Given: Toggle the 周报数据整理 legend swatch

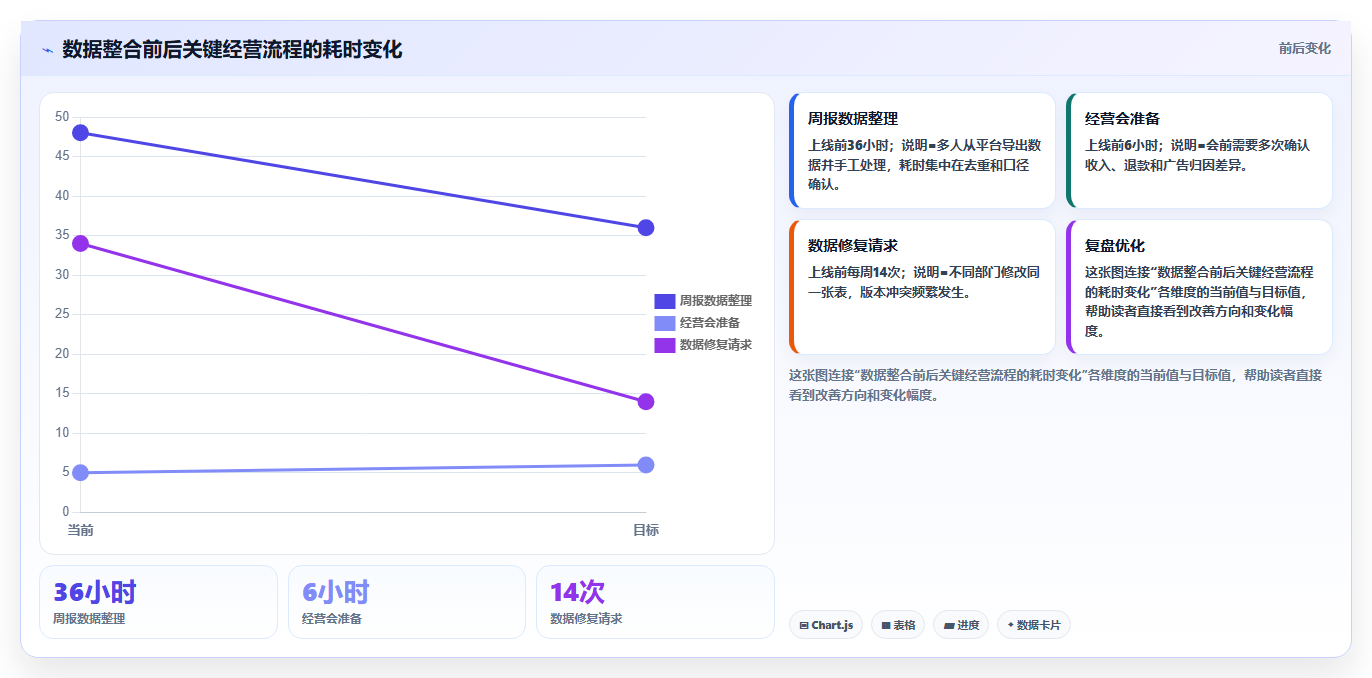Looking at the screenshot, I should pos(665,301).
